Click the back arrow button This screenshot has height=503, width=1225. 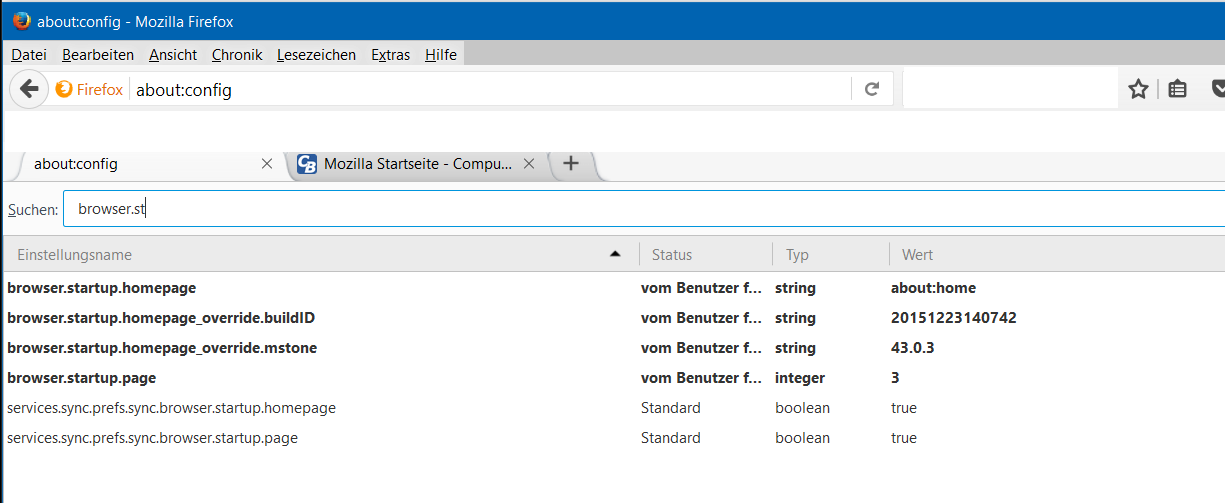point(29,89)
